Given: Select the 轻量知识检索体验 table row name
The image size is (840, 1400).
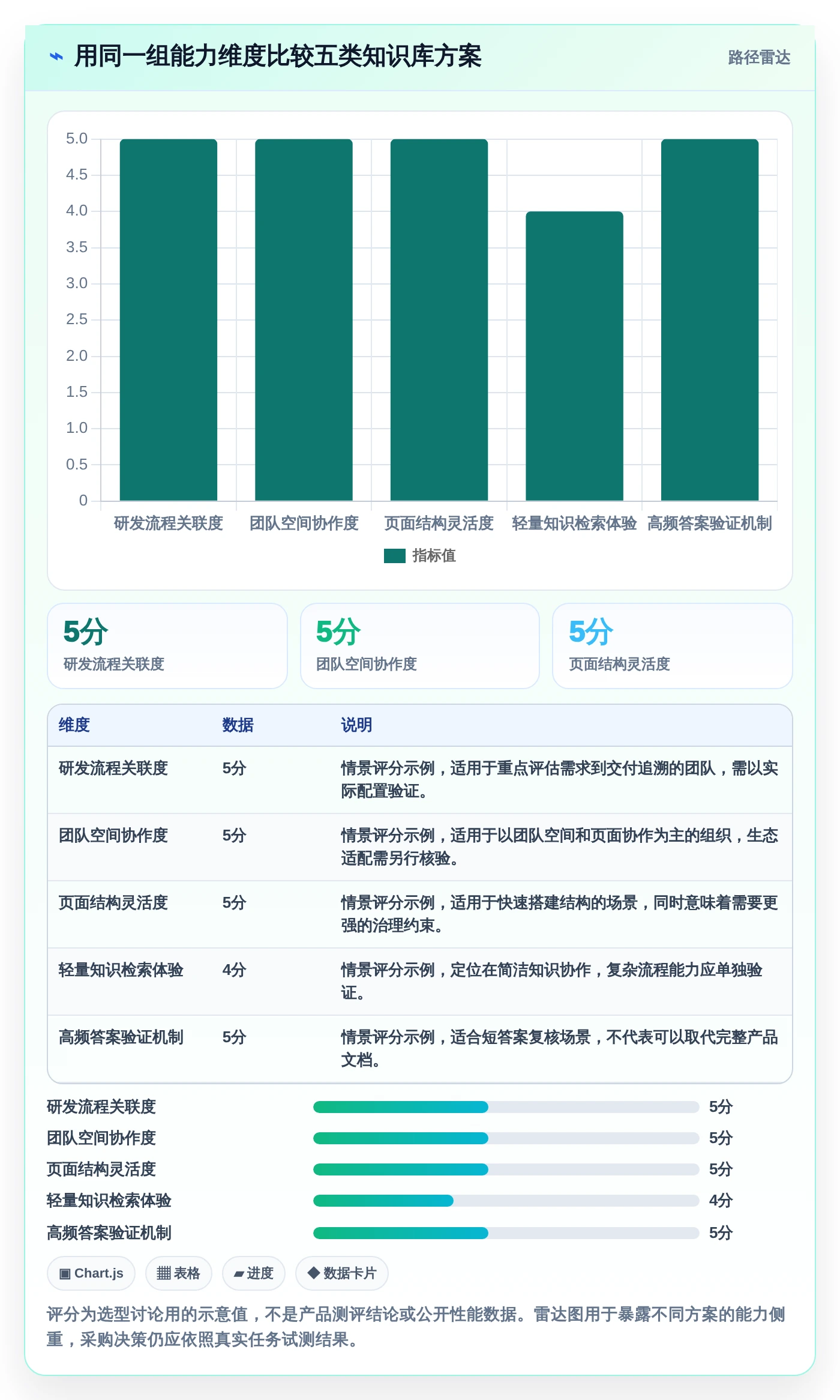Looking at the screenshot, I should [x=121, y=970].
